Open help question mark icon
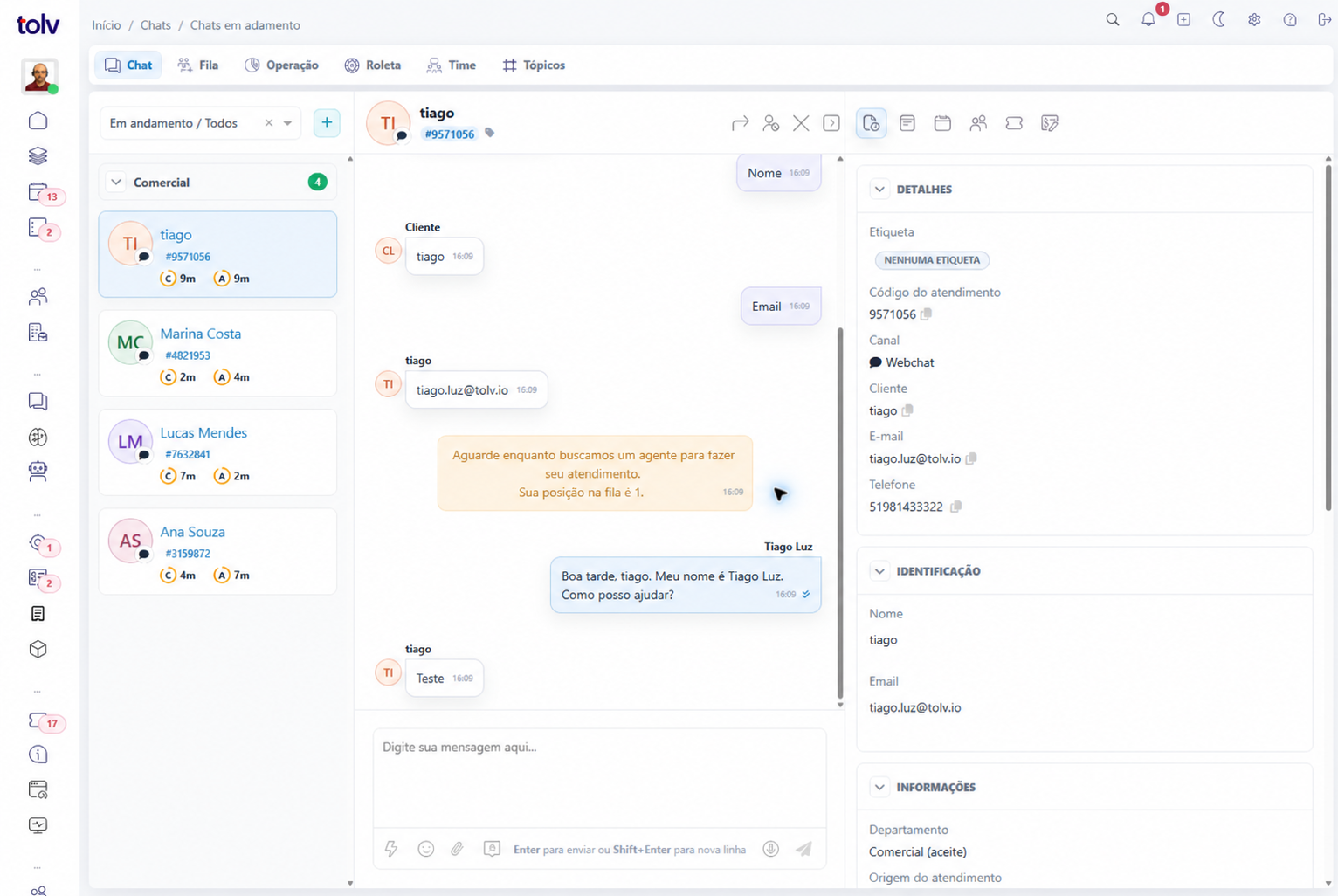 click(1290, 19)
